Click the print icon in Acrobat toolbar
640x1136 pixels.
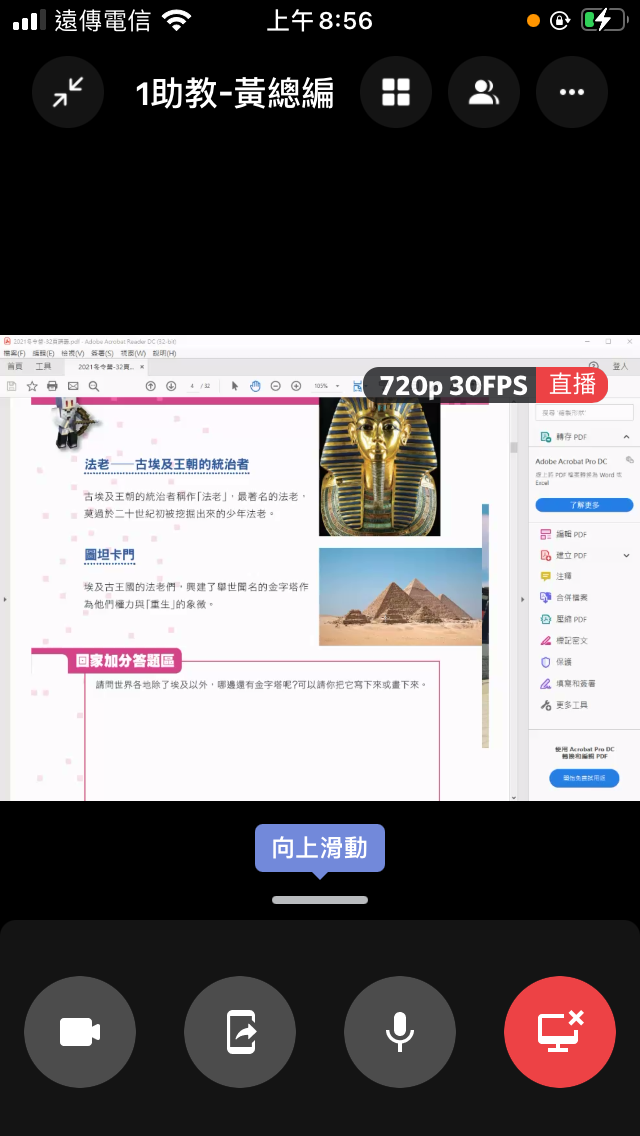point(52,386)
